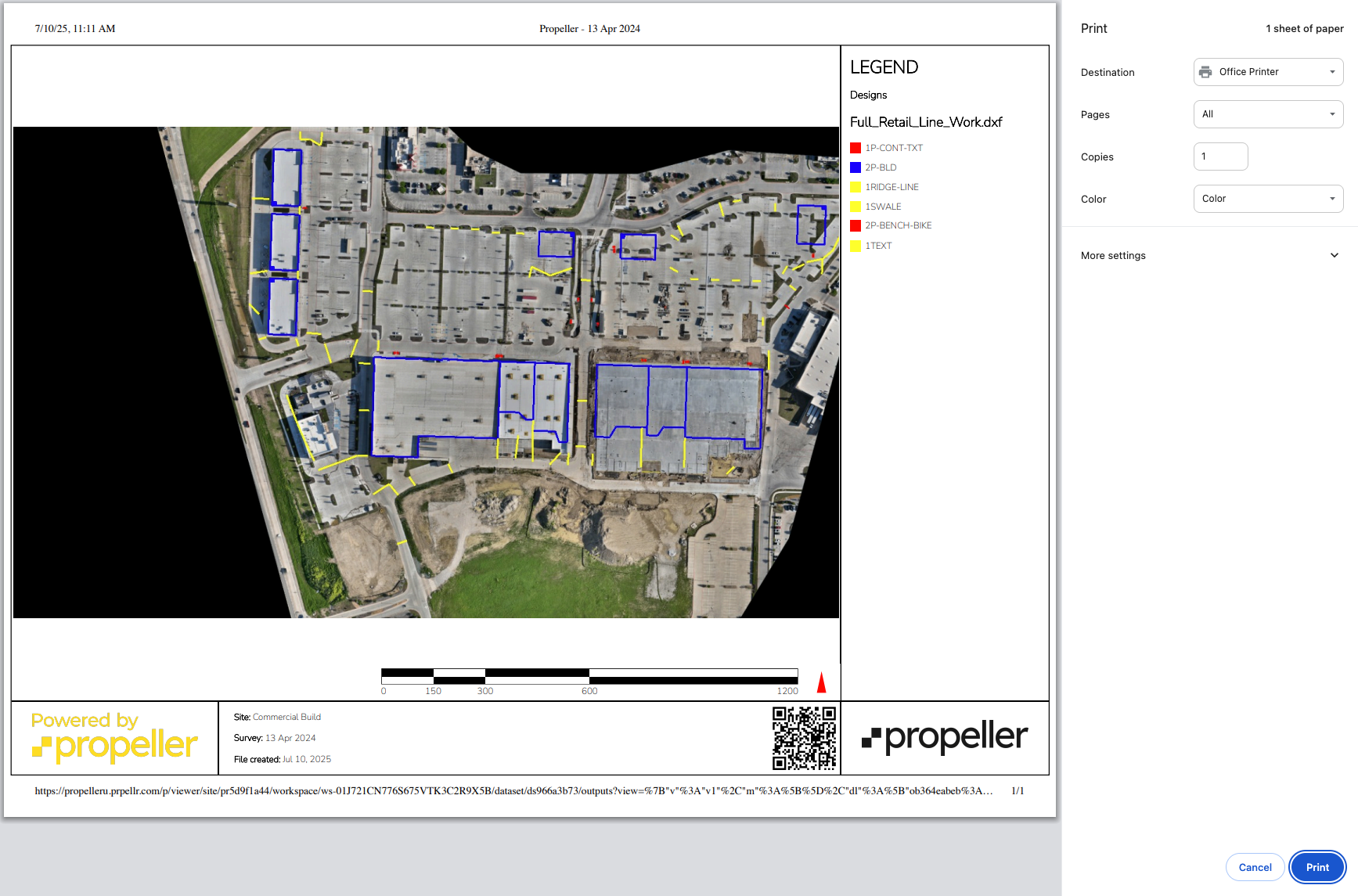Click the red 1P-CONT-TXT legend swatch
Image resolution: width=1358 pixels, height=896 pixels.
coord(856,147)
